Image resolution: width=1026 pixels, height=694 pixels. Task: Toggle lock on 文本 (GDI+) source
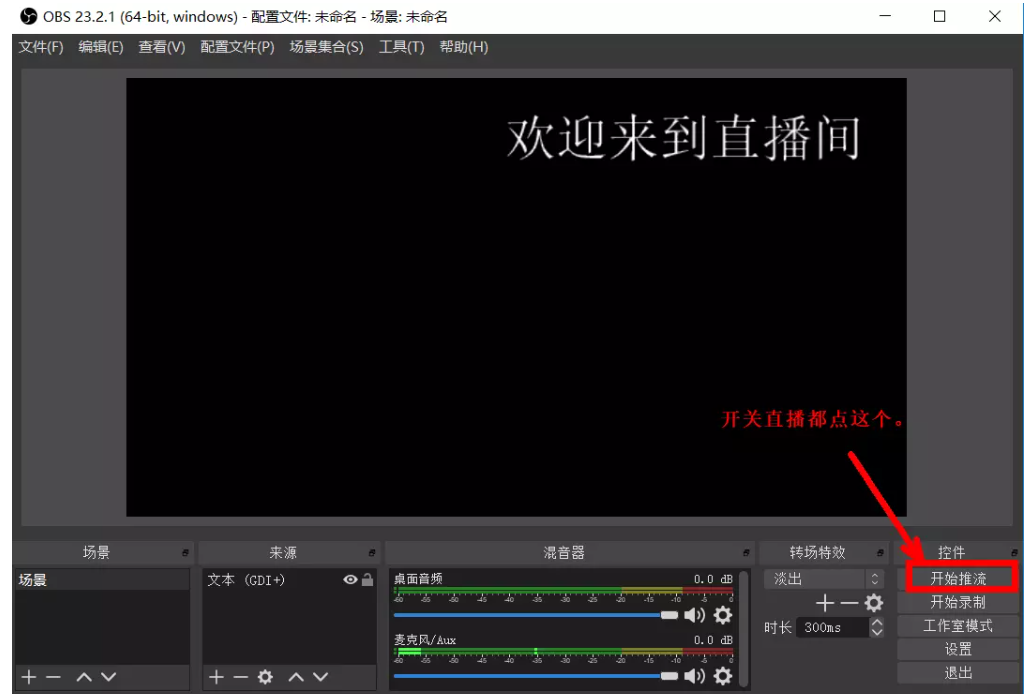coord(368,580)
